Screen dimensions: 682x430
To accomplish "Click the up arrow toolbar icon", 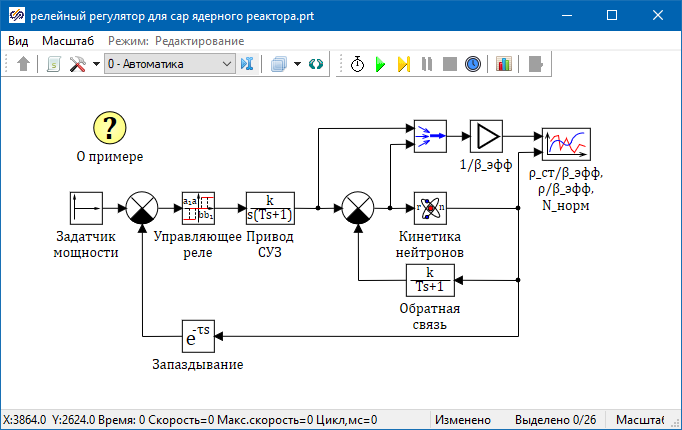I will pos(24,64).
